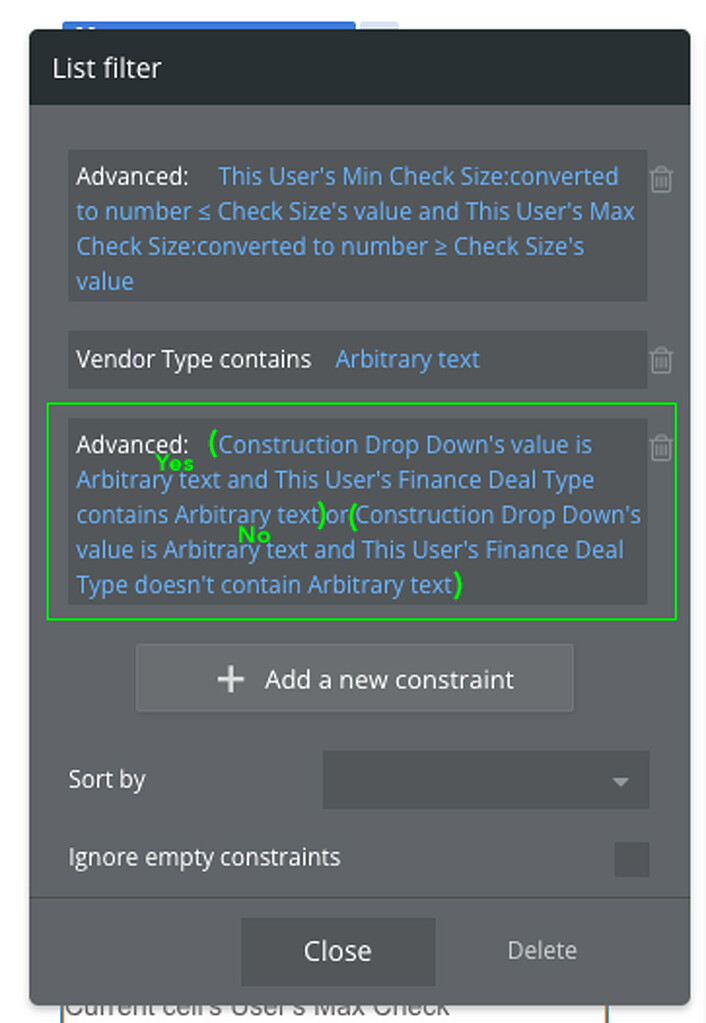Screen dimensions: 706x1023
Task: Delete the Construction Drop Down constraint via trash icon
Action: coord(661,450)
